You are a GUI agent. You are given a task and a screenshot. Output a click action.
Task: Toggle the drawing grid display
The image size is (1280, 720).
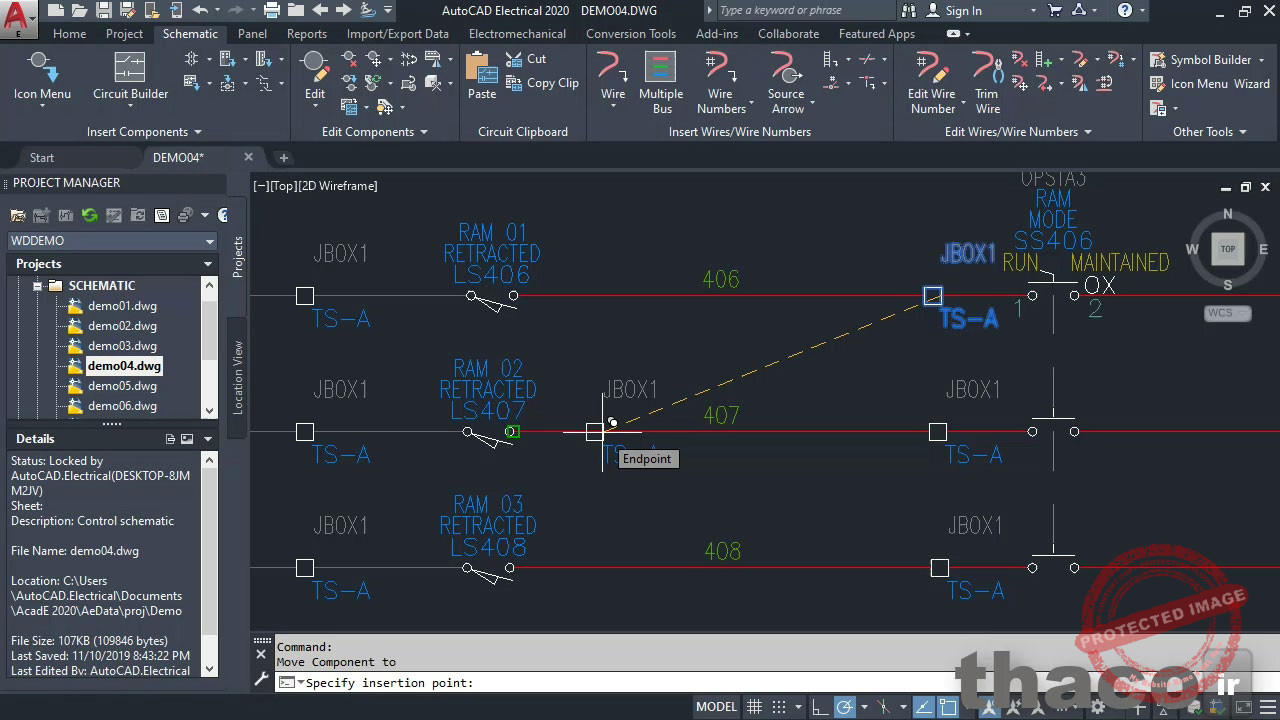pos(755,707)
